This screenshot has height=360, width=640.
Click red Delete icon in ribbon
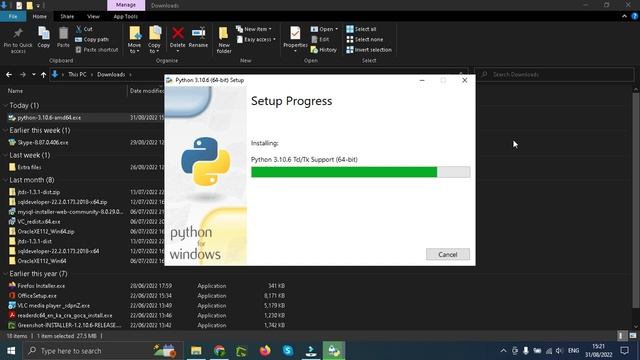178,33
